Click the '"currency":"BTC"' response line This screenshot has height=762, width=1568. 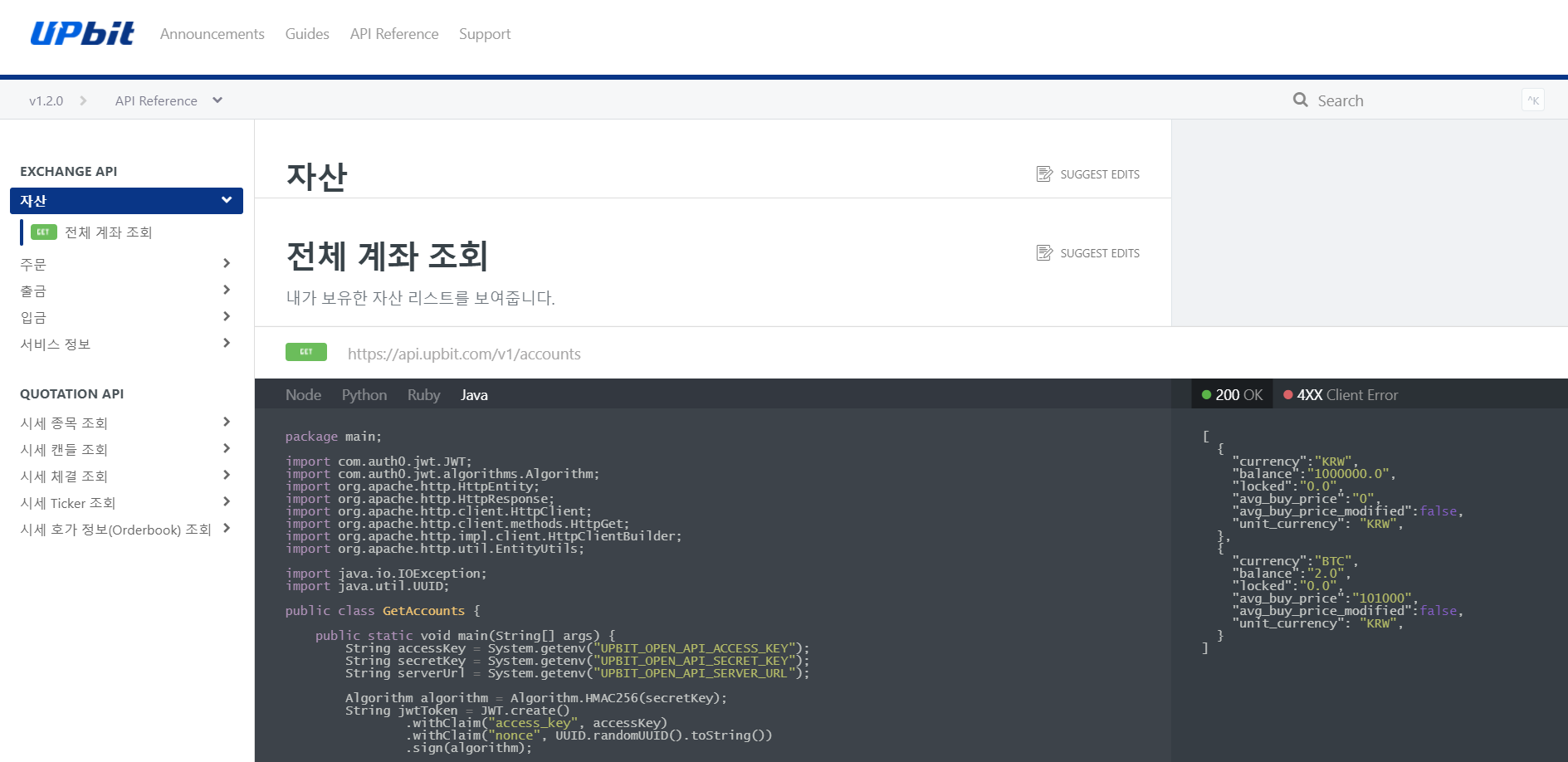coord(1295,561)
